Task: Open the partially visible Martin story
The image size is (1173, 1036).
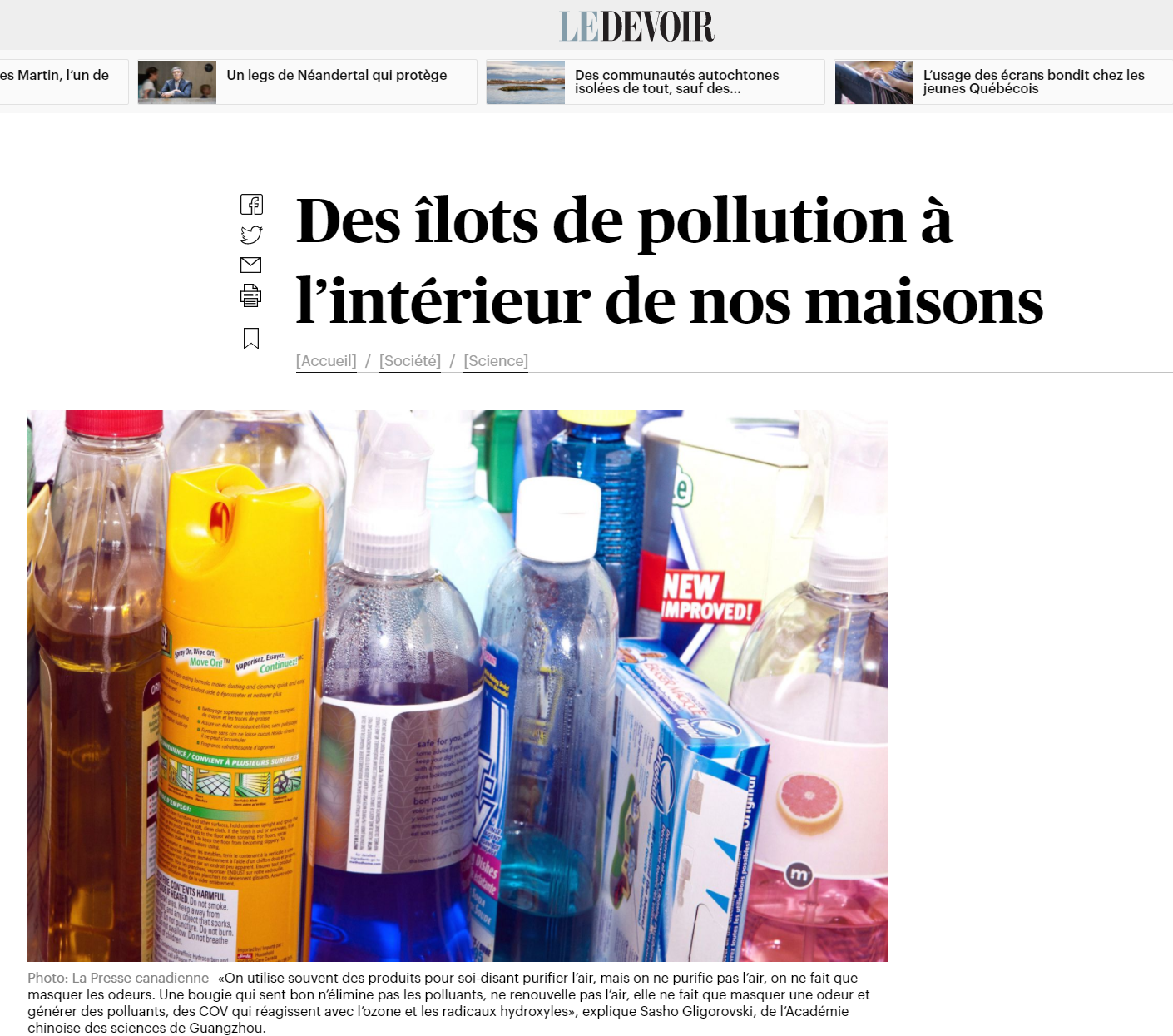Action: point(54,75)
